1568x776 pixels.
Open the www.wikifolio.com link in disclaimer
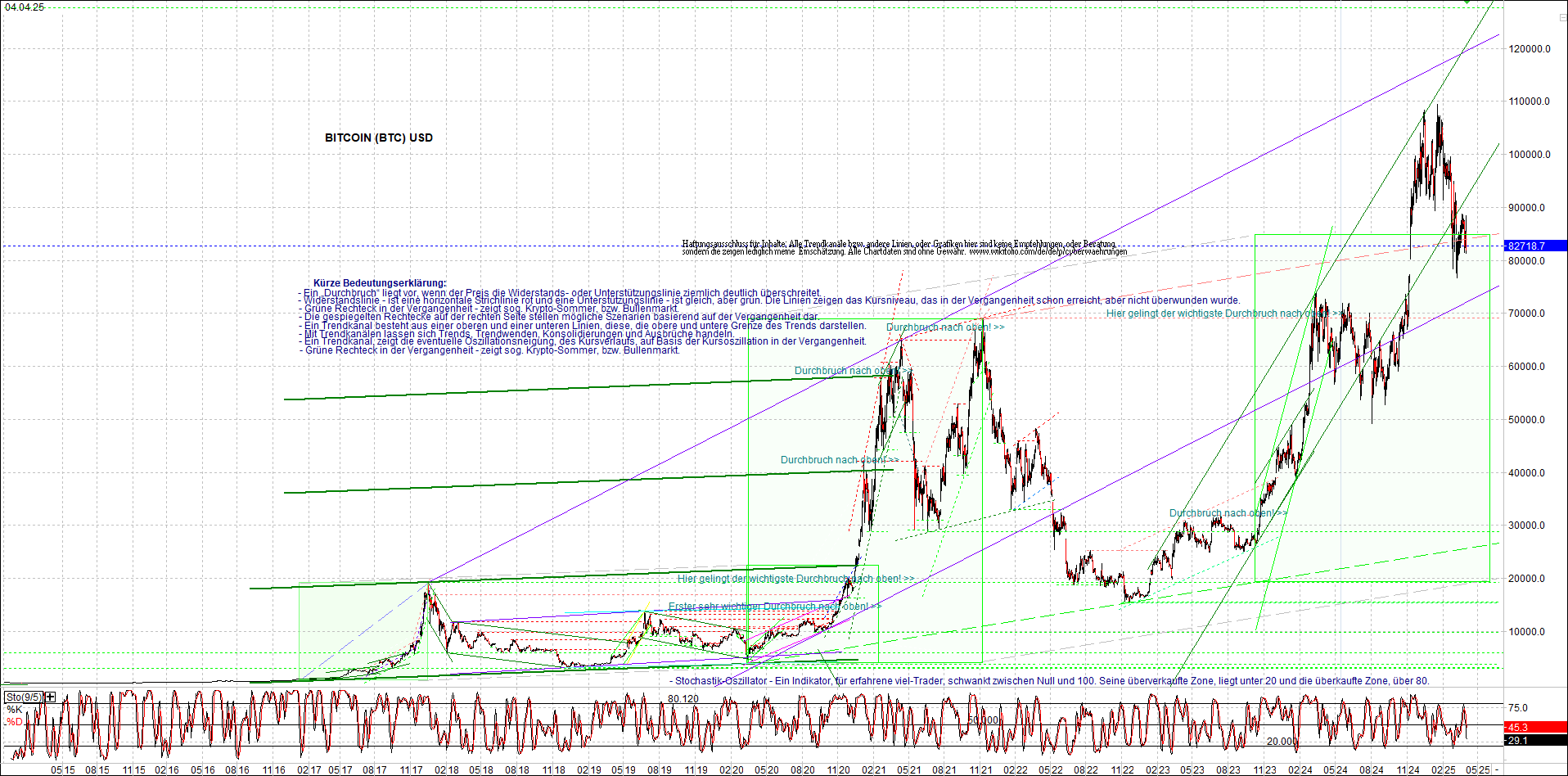click(x=1048, y=252)
